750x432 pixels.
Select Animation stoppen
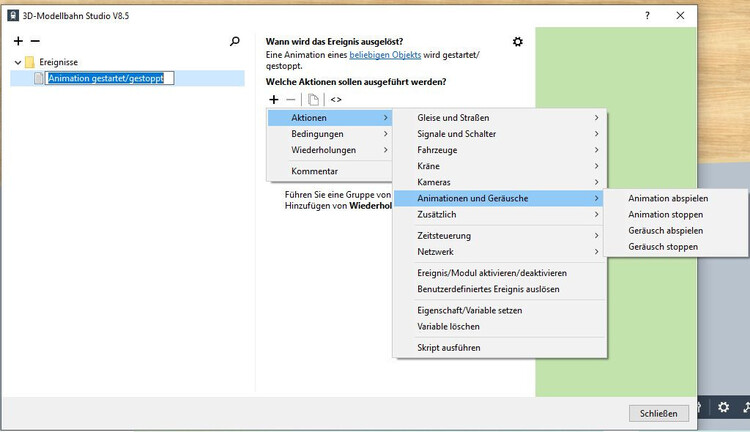(675, 214)
